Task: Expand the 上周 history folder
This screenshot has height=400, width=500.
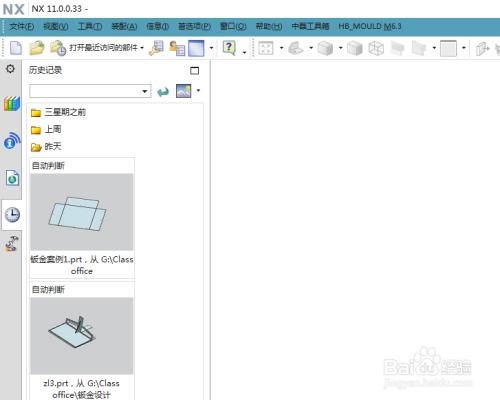Action: tap(46, 129)
